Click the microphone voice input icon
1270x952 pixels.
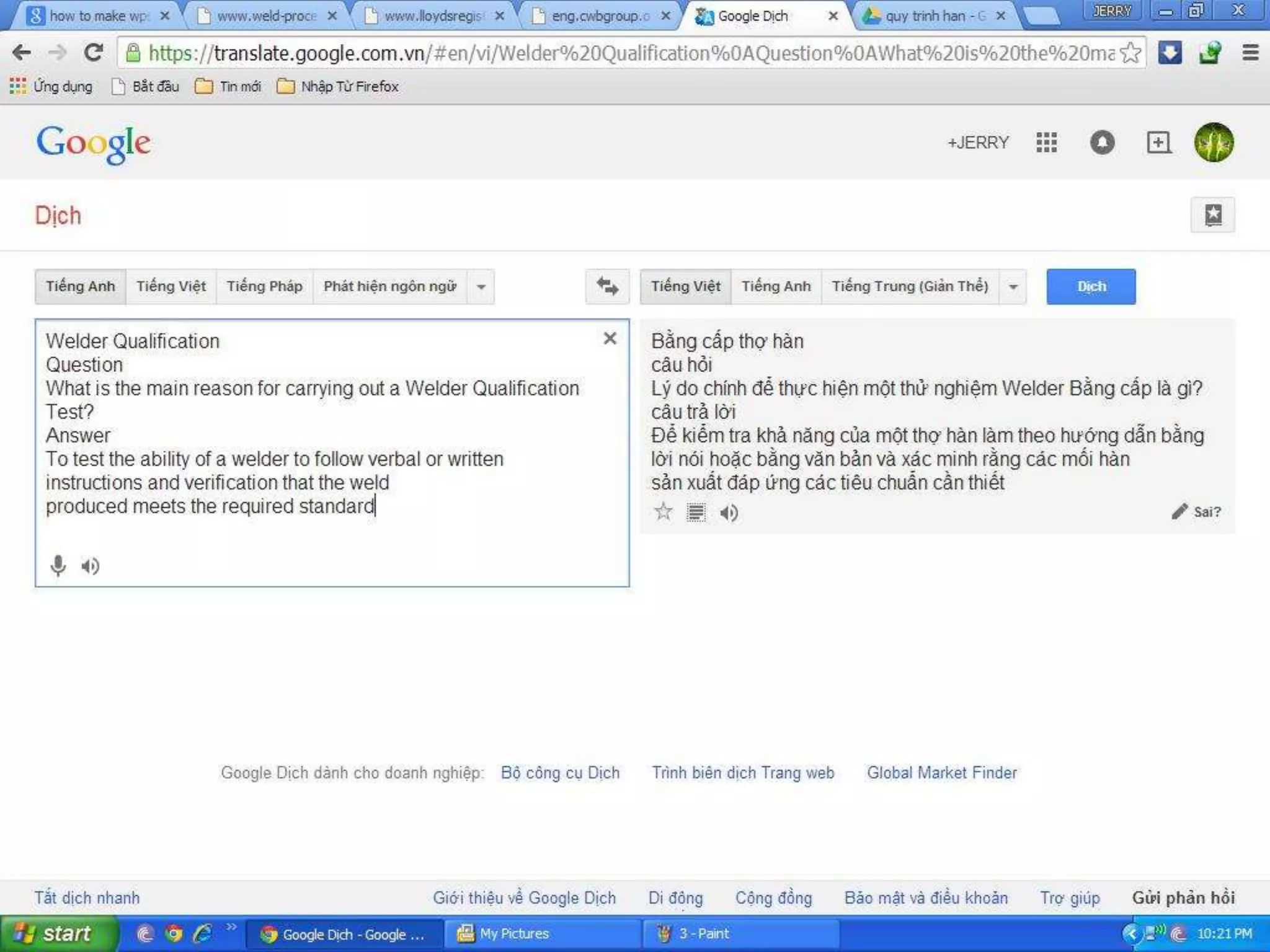tap(58, 565)
